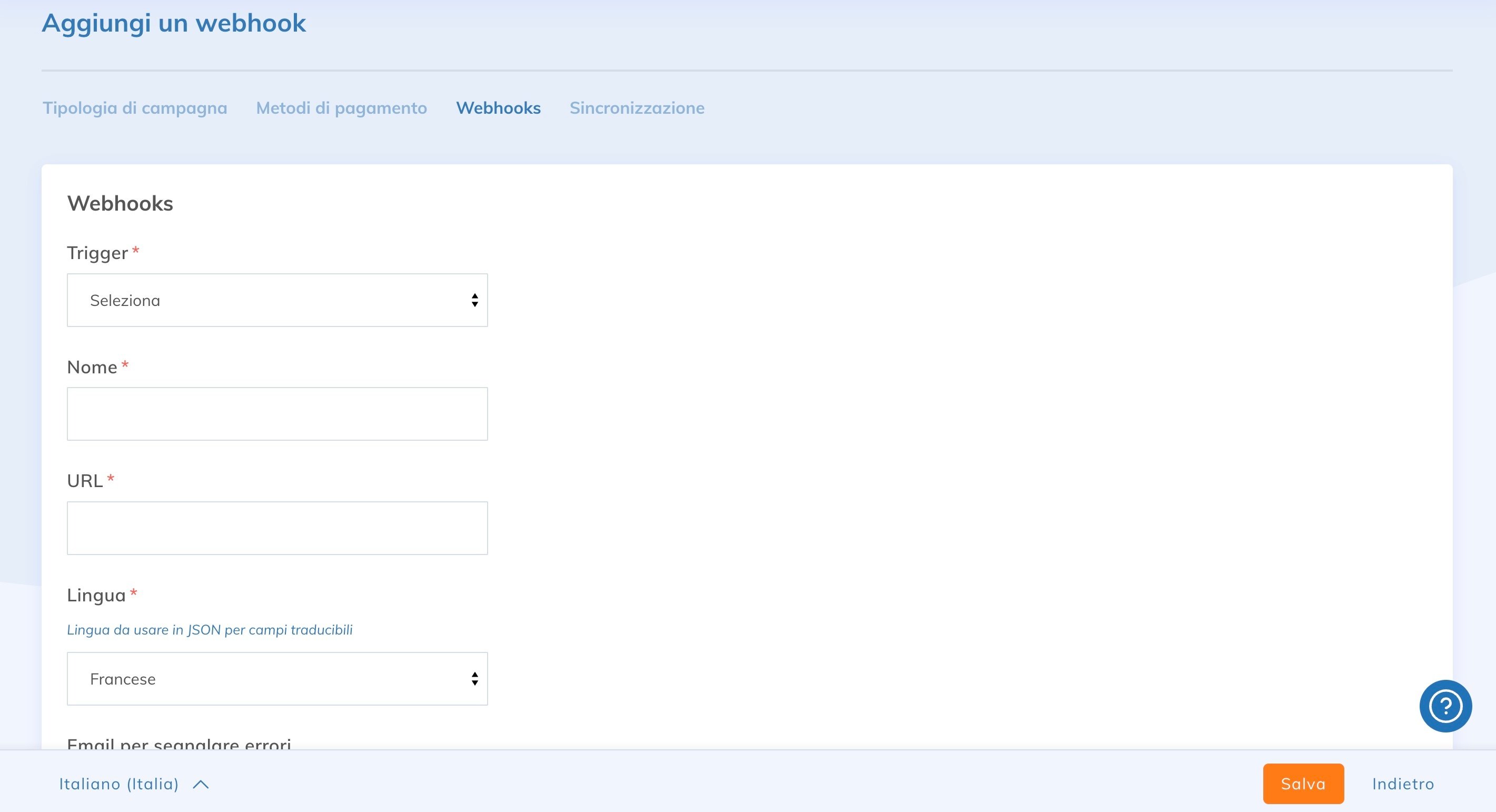Open the help question mark icon
The height and width of the screenshot is (812, 1496).
[1445, 705]
